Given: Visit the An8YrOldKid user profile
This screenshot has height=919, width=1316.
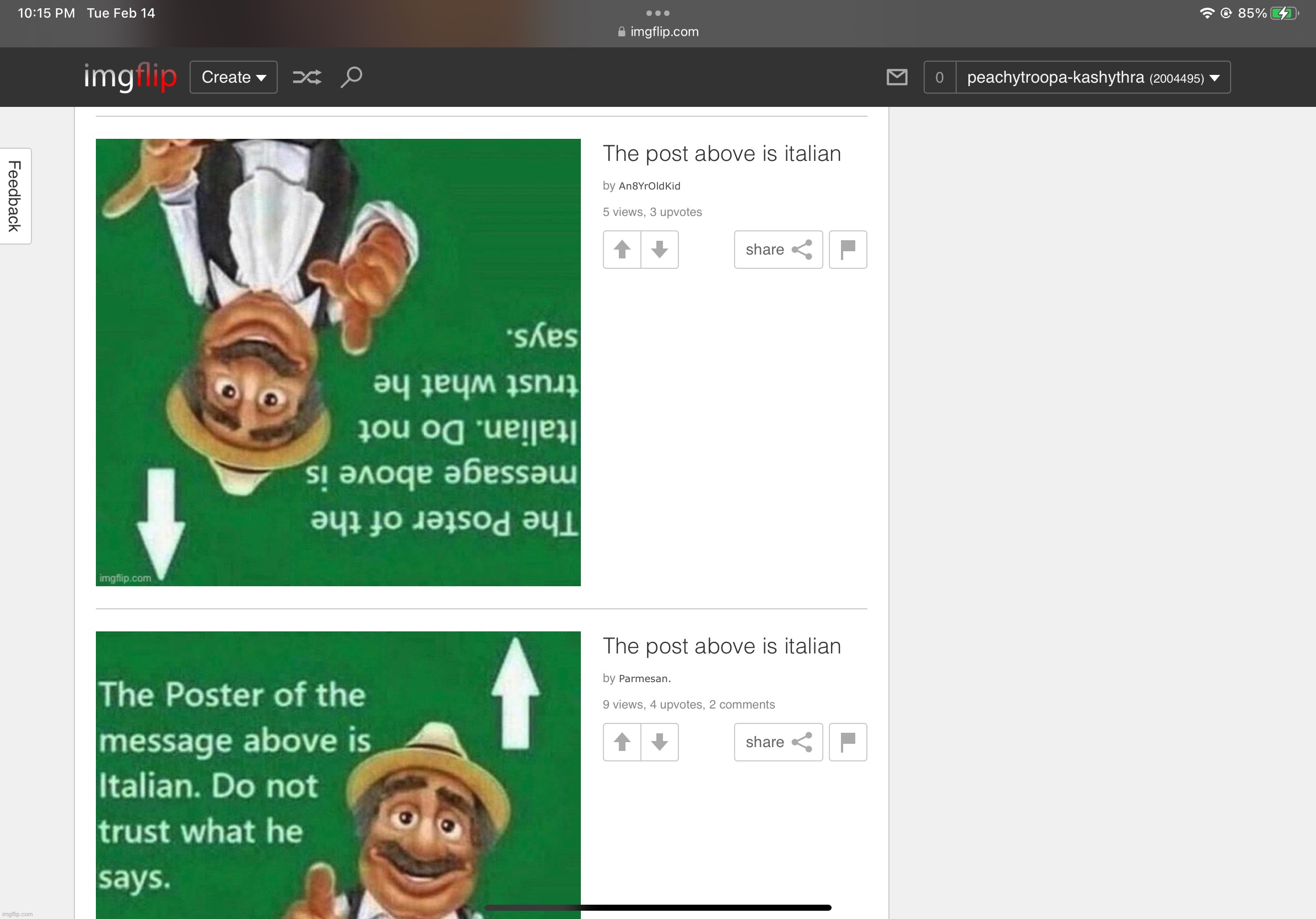Looking at the screenshot, I should pyautogui.click(x=649, y=186).
